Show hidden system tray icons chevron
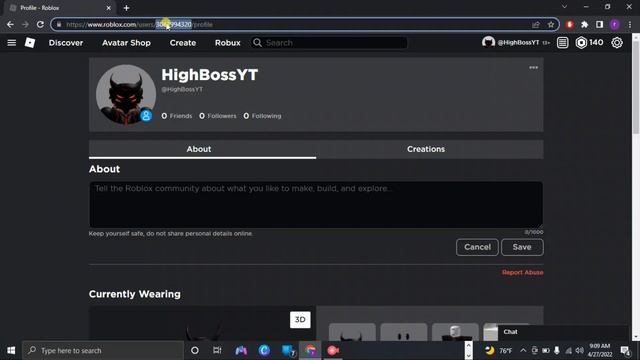 (523, 350)
